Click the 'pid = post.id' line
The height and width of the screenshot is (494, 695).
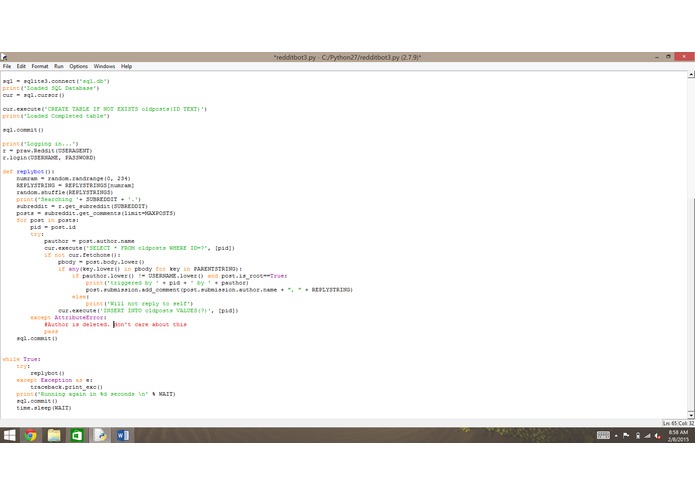(53, 227)
